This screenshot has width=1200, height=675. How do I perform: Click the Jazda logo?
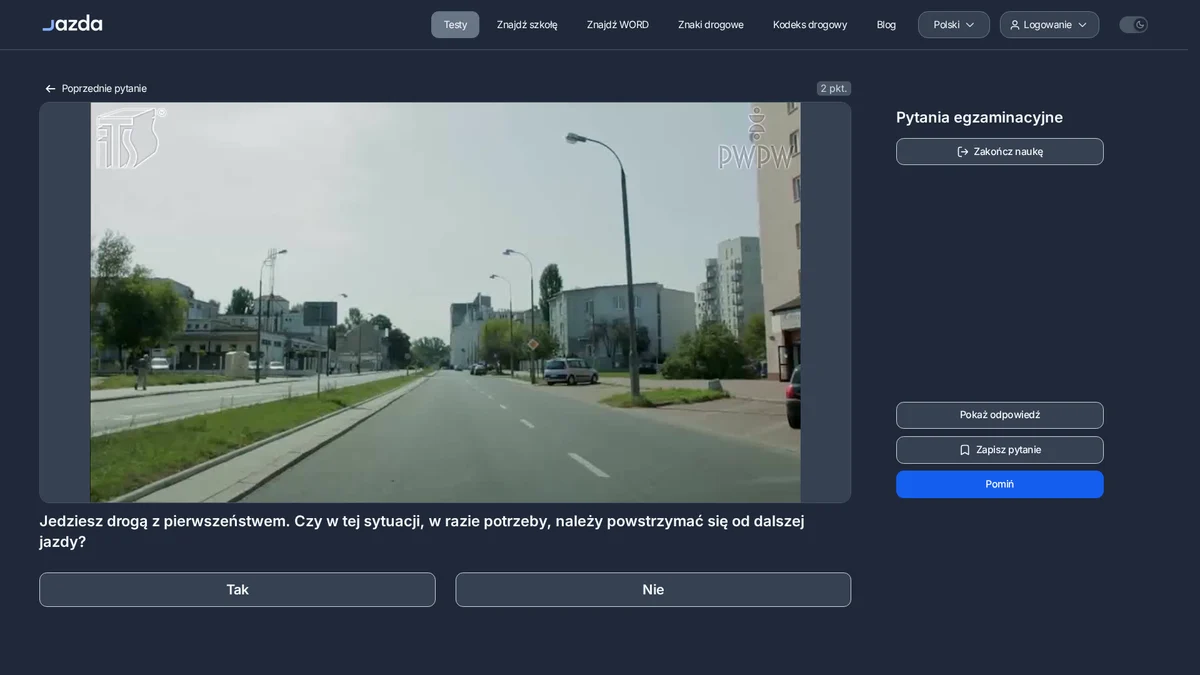[x=72, y=24]
